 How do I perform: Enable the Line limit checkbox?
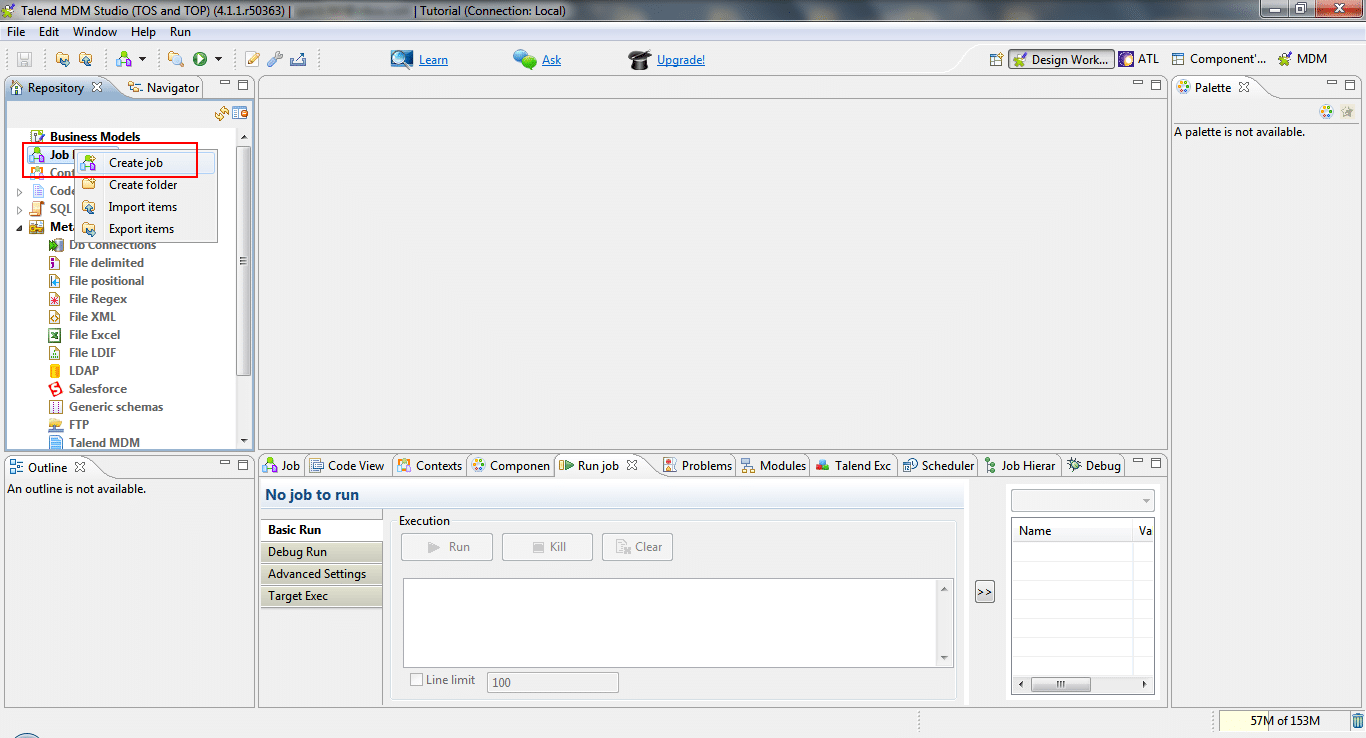tap(417, 680)
